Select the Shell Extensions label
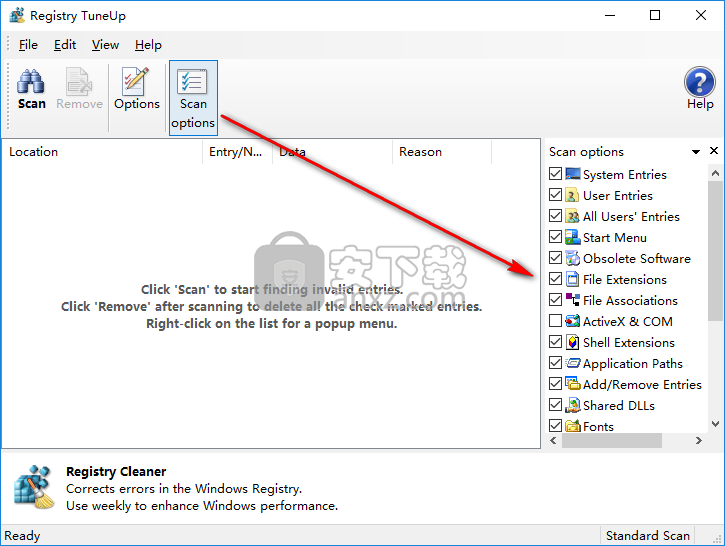725x546 pixels. tap(628, 343)
